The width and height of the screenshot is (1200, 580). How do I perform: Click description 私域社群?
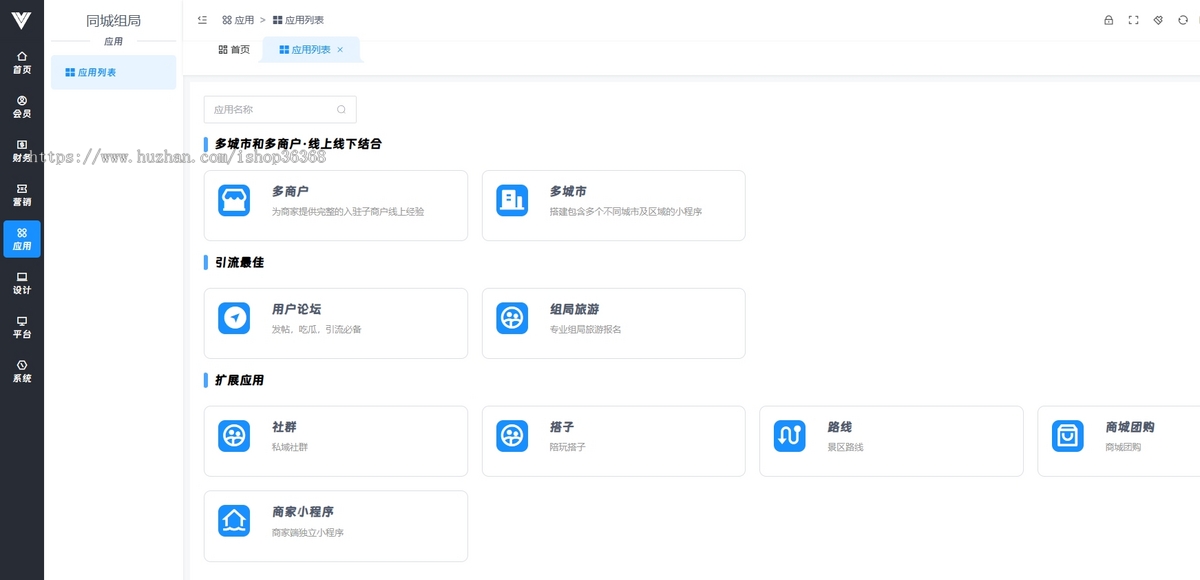[290, 447]
